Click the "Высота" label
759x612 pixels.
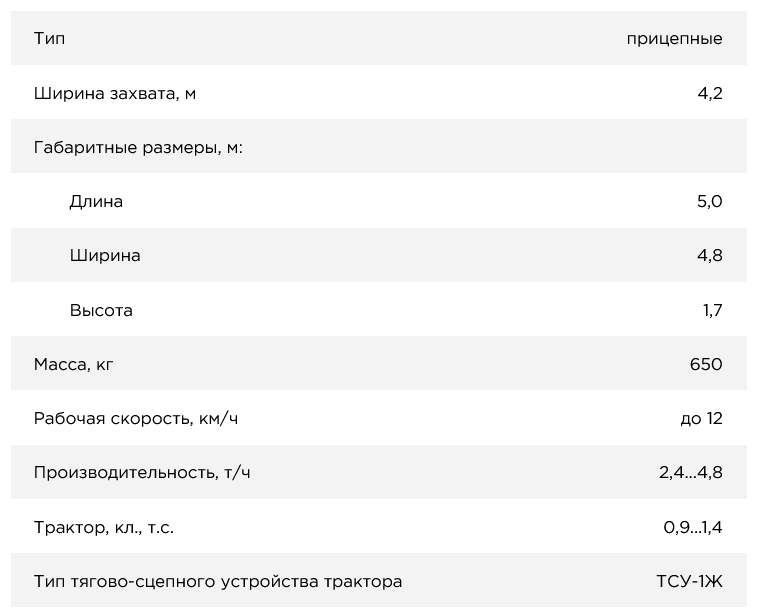[101, 310]
